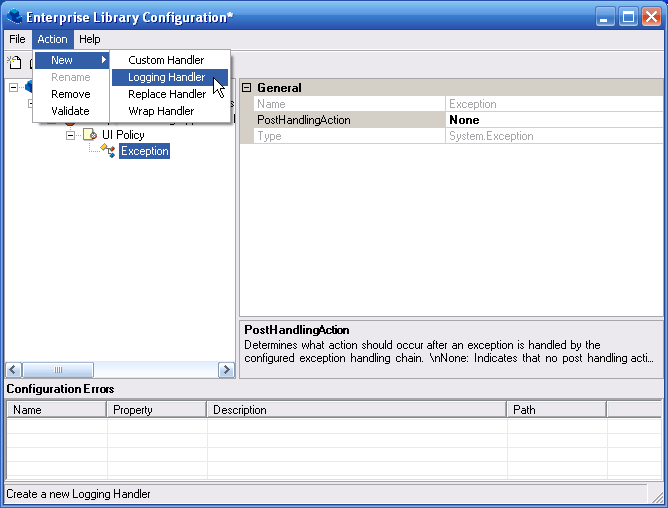
Task: Select Replace Handler menu entry
Action: pos(167,94)
